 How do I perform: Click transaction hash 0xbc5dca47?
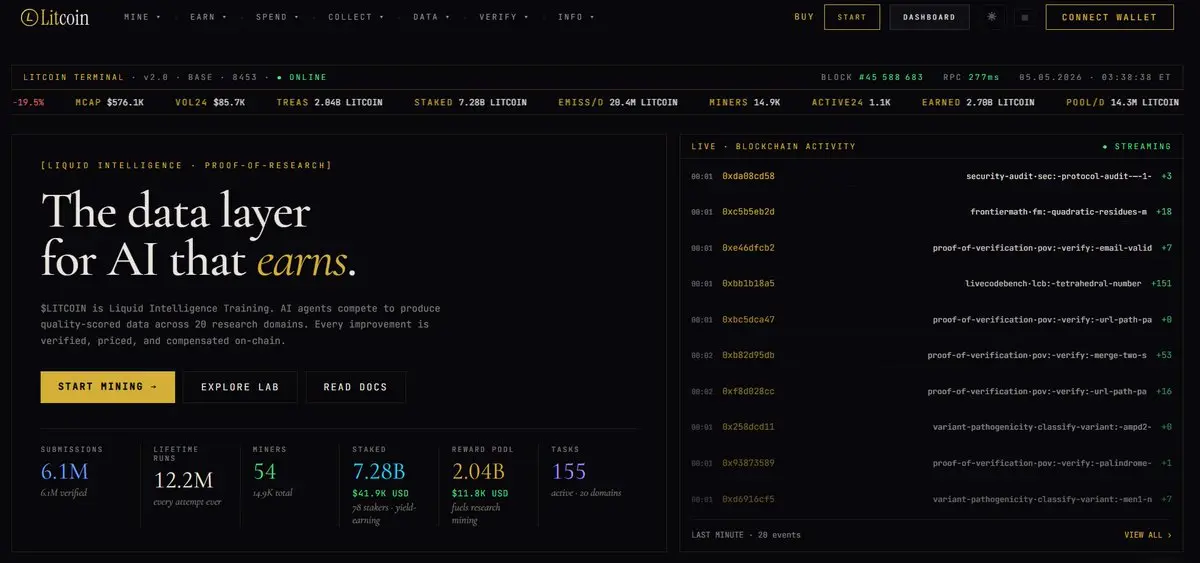pyautogui.click(x=748, y=320)
